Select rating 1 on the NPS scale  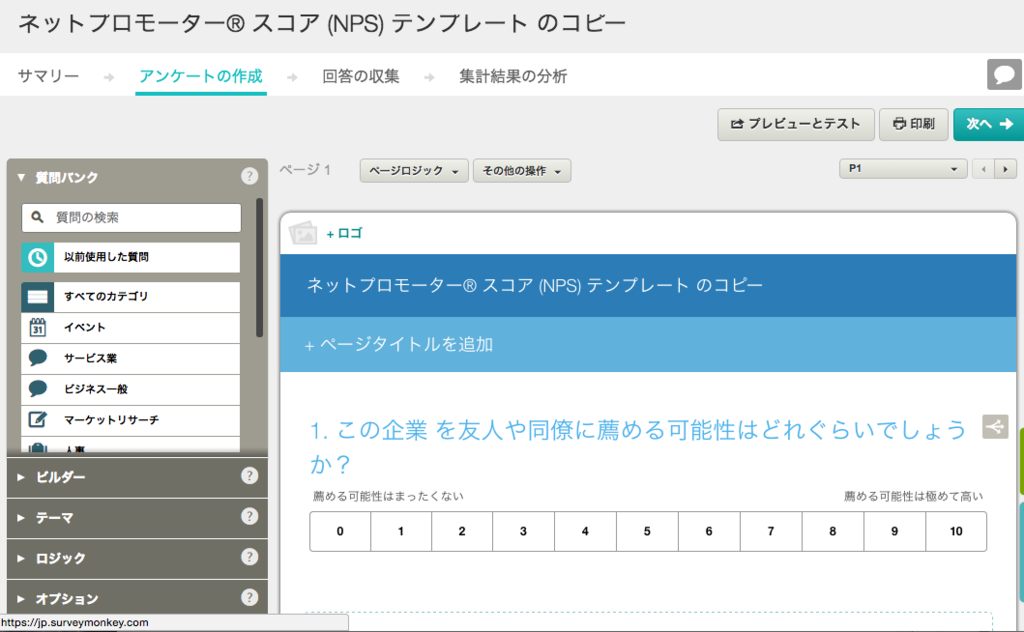pyautogui.click(x=401, y=531)
